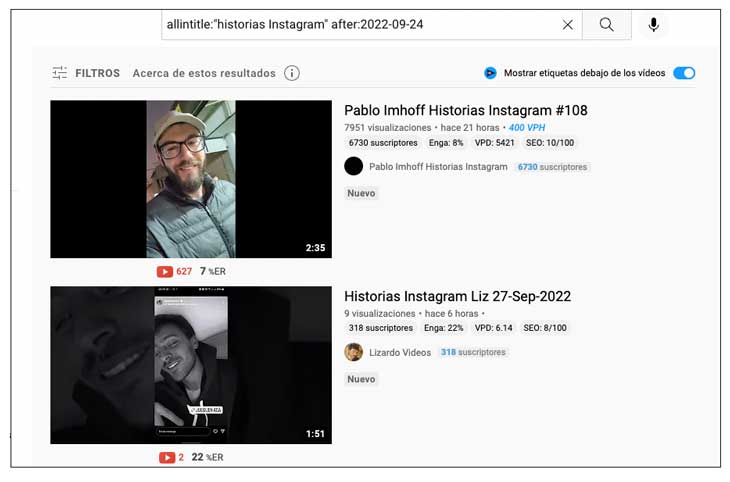The height and width of the screenshot is (482, 730).
Task: Click the 400 VPH stat
Action: [x=527, y=128]
